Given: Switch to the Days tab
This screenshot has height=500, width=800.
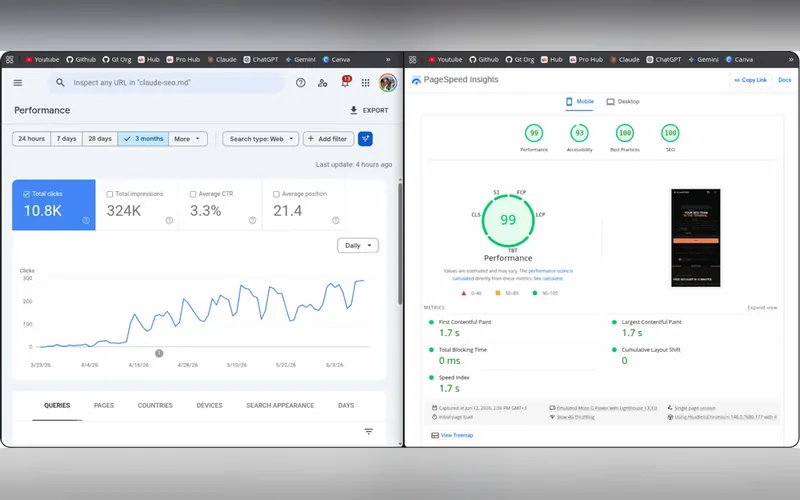Looking at the screenshot, I should coord(346,406).
